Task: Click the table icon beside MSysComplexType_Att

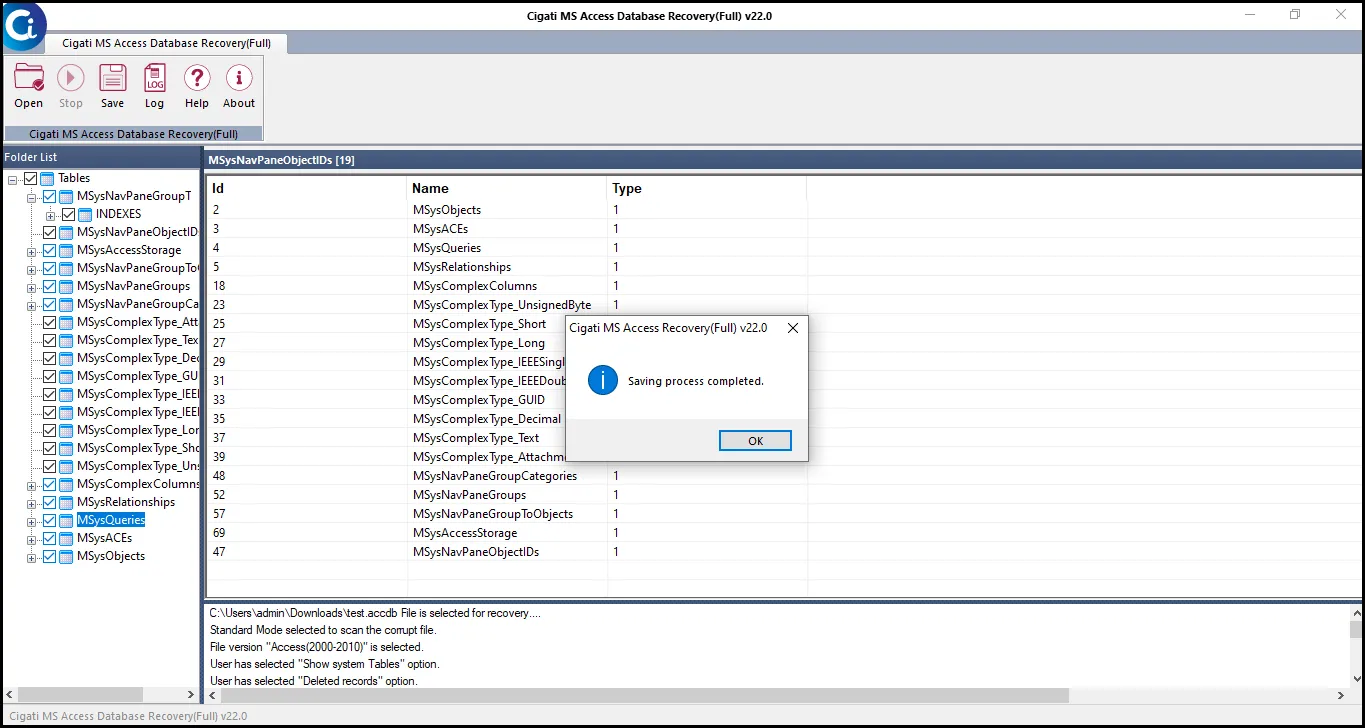Action: pos(66,322)
